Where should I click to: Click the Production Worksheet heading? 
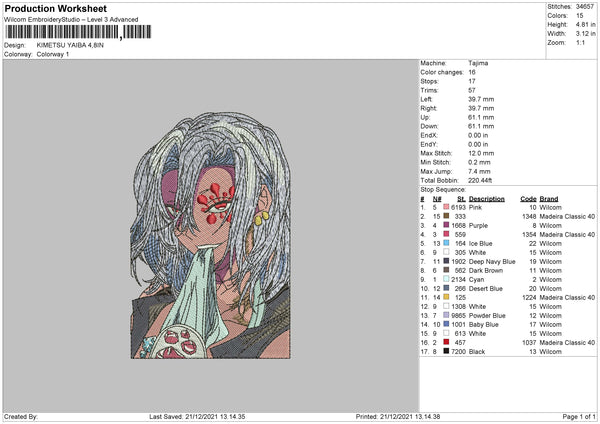55,8
